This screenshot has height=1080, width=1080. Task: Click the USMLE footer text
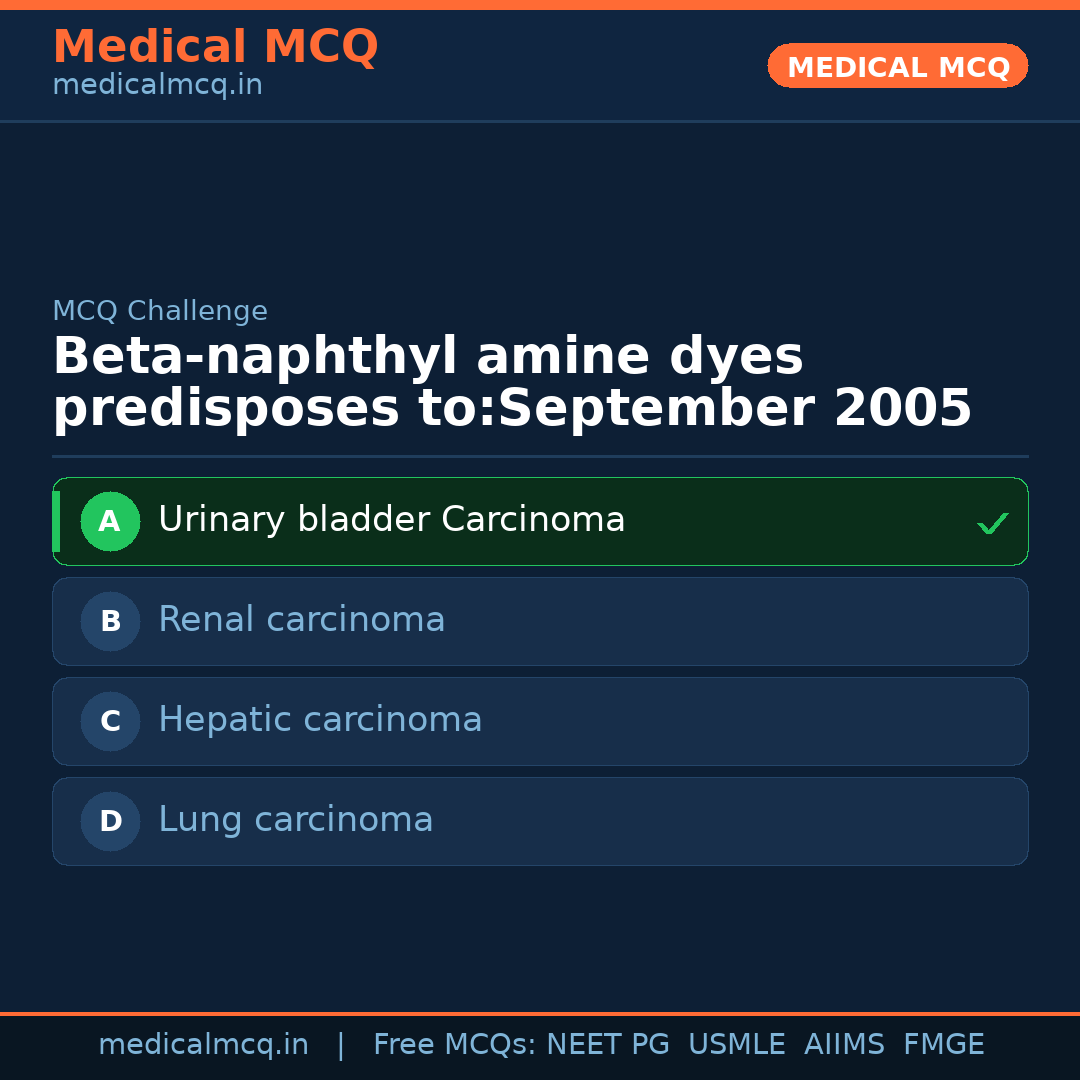point(736,1045)
